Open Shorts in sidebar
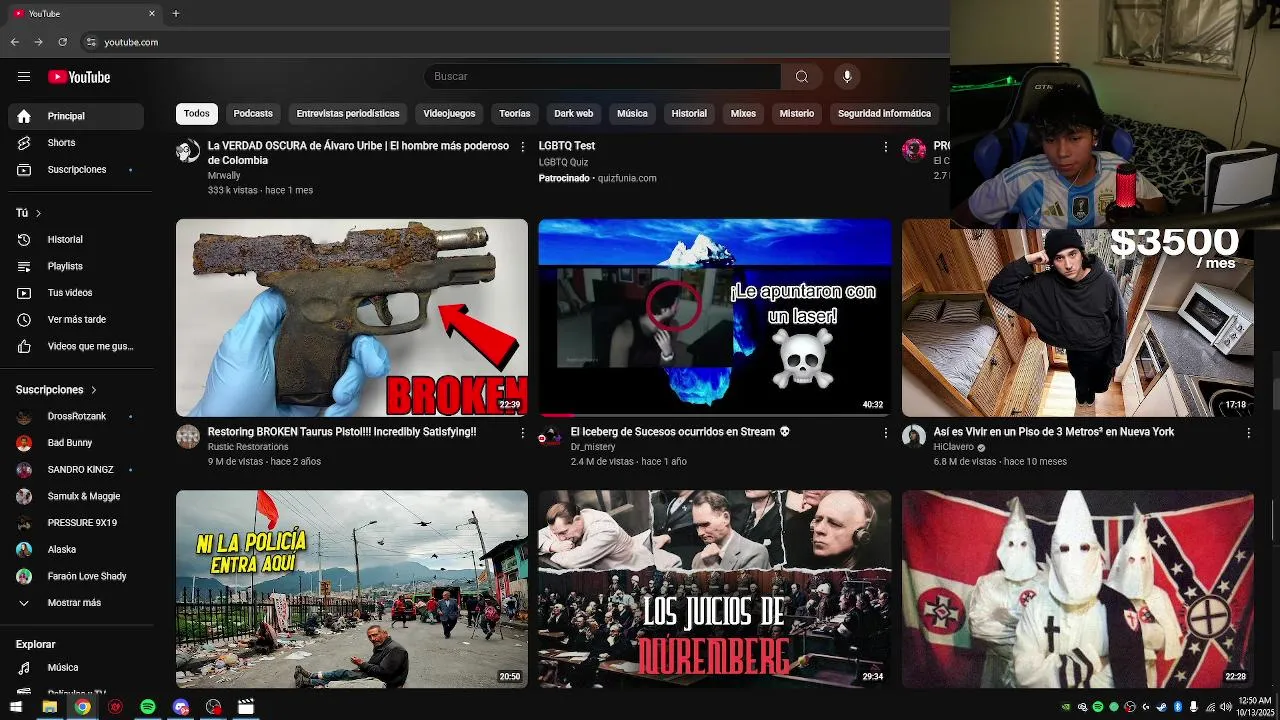The height and width of the screenshot is (720, 1280). pos(76,143)
